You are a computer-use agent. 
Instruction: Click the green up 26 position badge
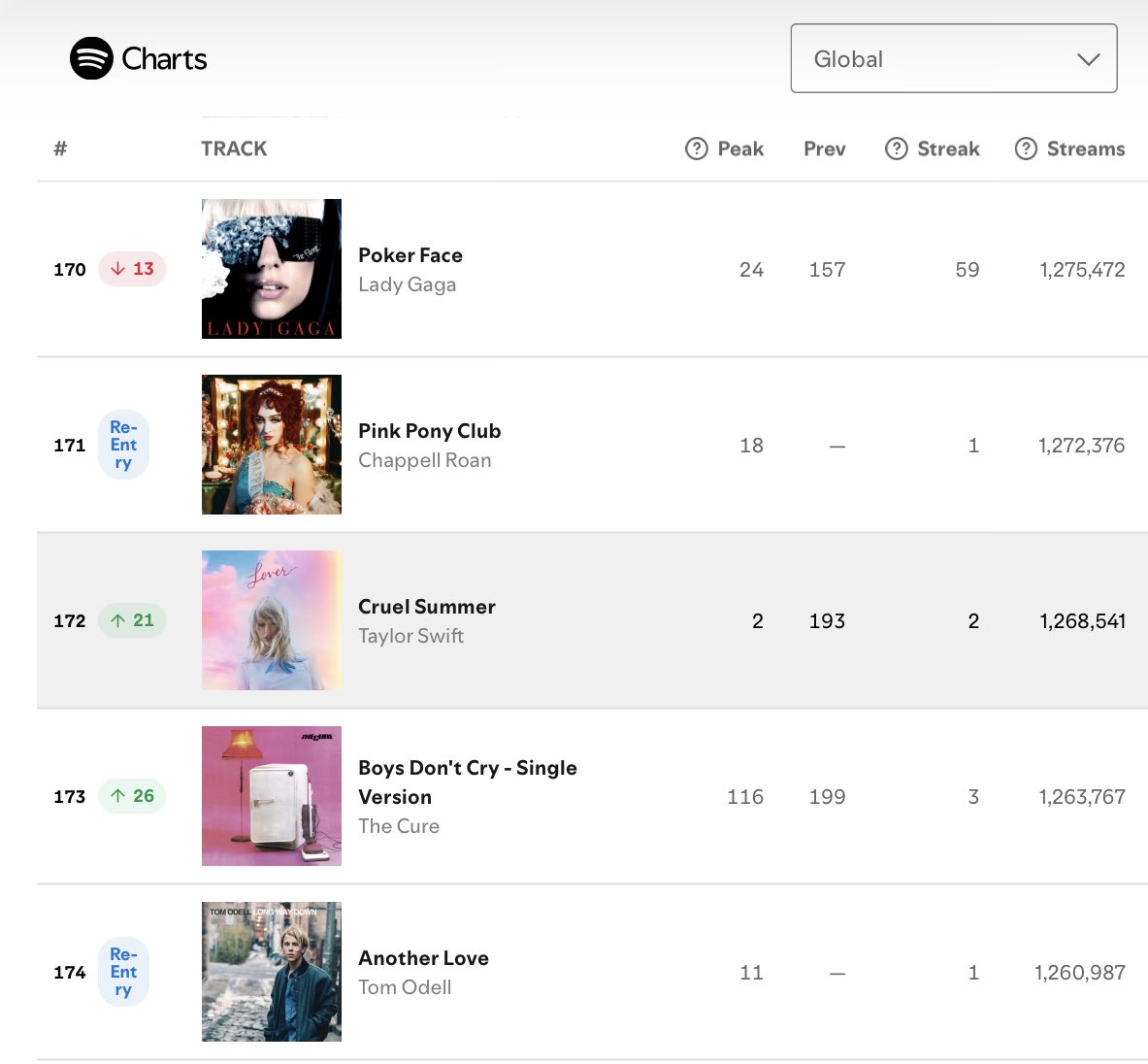click(x=132, y=796)
